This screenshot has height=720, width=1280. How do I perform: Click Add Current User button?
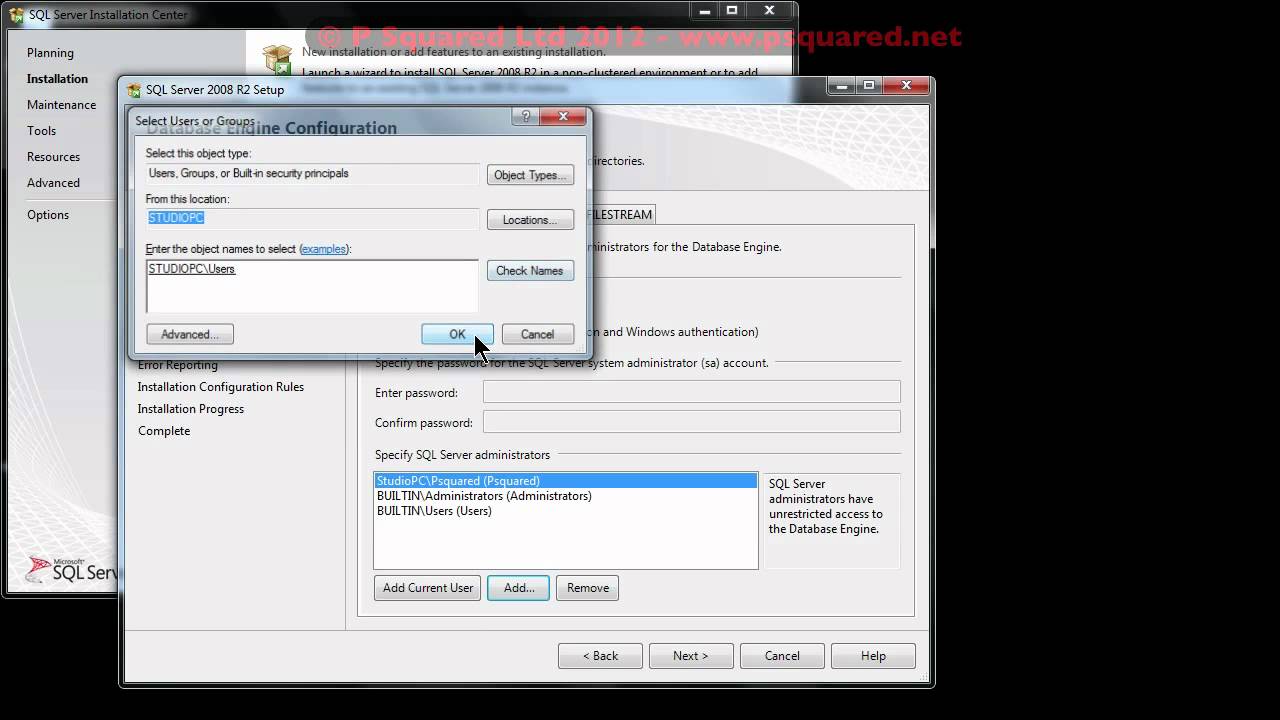click(x=428, y=588)
